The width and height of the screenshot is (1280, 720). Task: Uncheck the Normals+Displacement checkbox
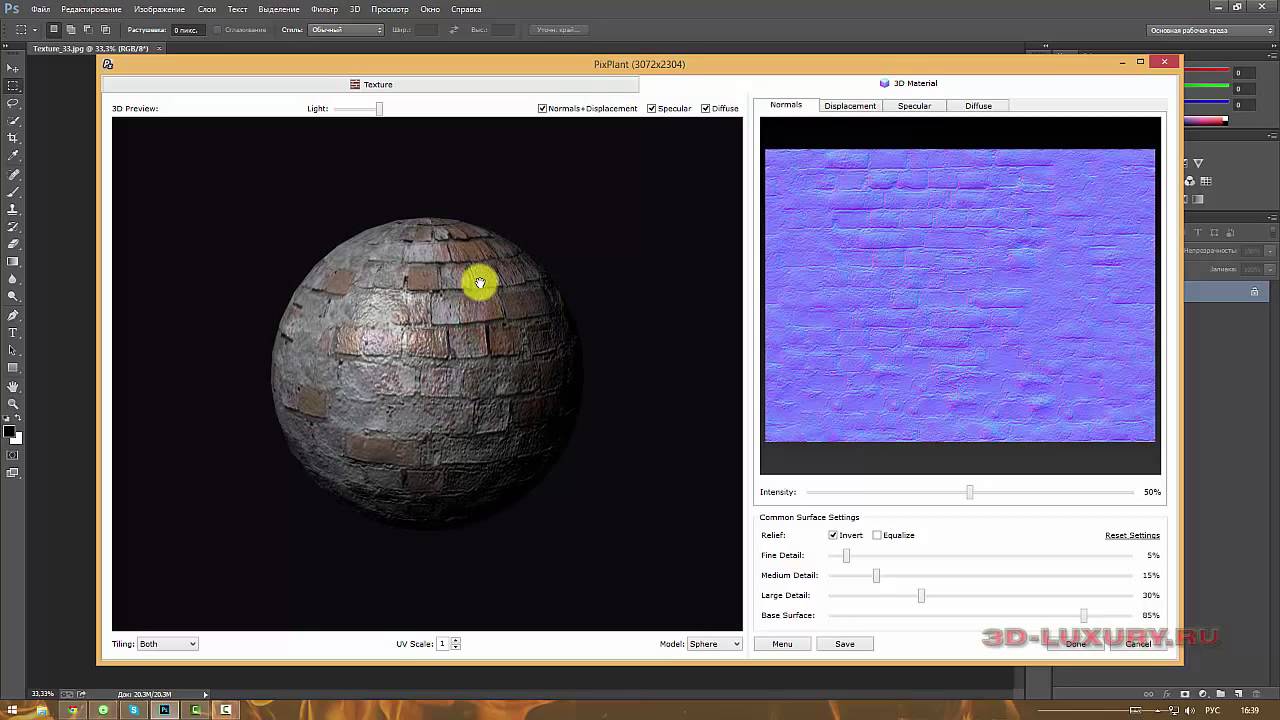tap(543, 108)
